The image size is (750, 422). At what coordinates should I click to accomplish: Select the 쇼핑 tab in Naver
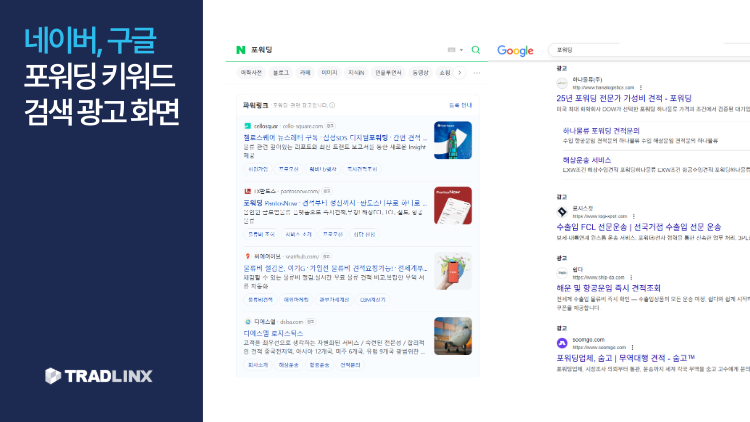[445, 73]
